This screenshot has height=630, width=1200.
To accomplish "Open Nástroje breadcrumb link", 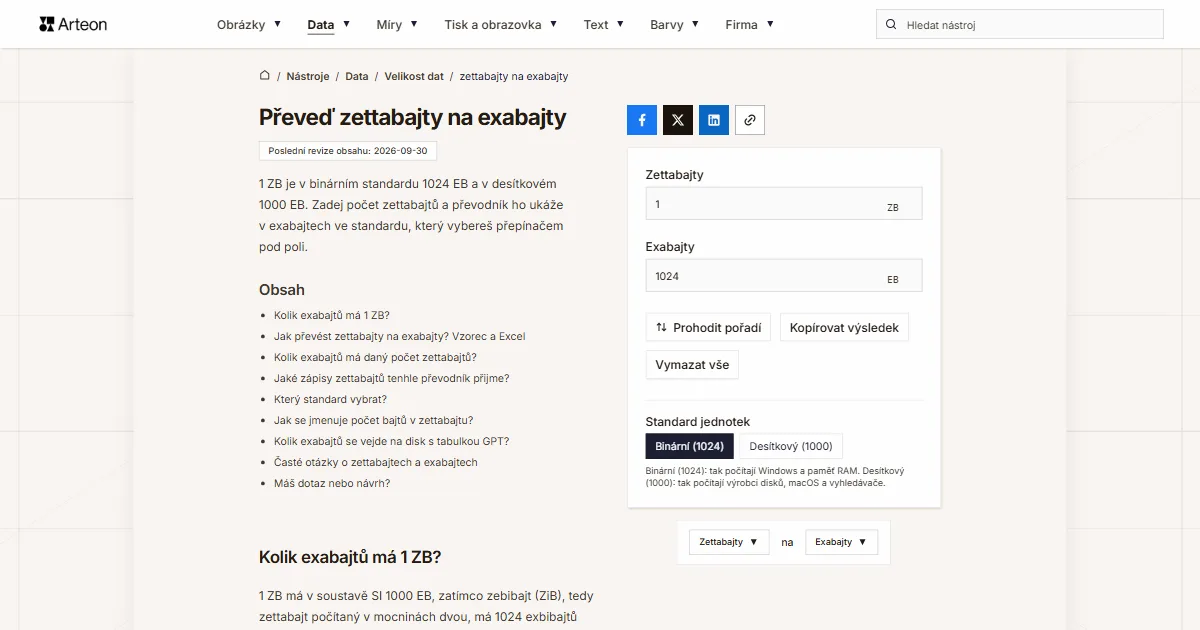I will (x=308, y=76).
